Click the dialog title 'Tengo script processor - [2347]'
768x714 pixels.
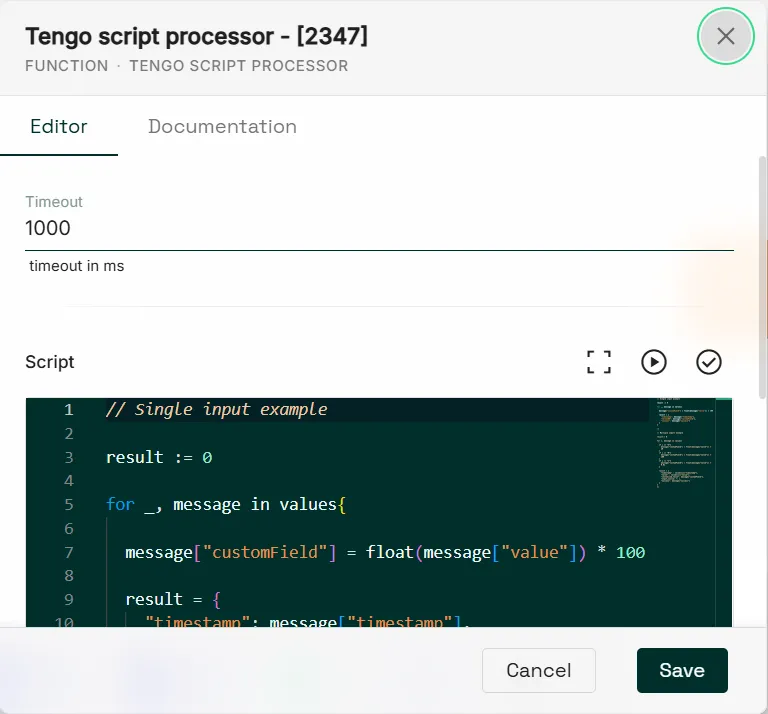point(196,37)
